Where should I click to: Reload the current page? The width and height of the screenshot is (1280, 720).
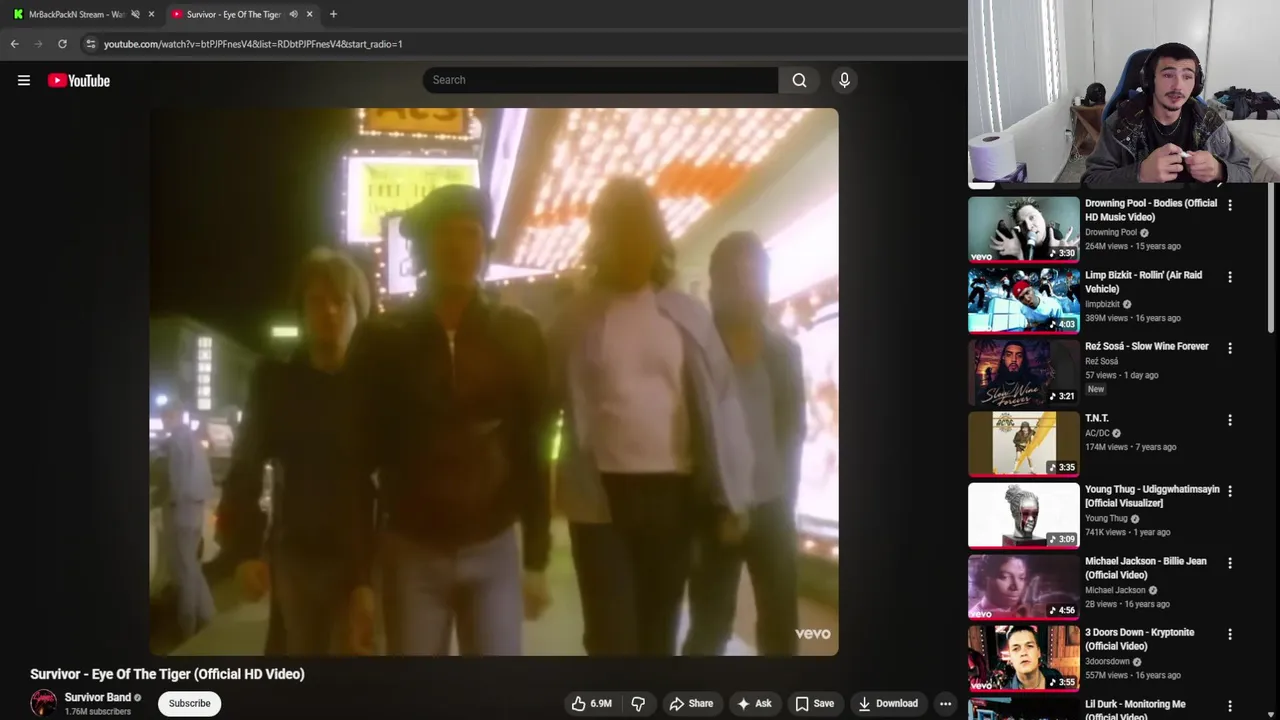(62, 44)
